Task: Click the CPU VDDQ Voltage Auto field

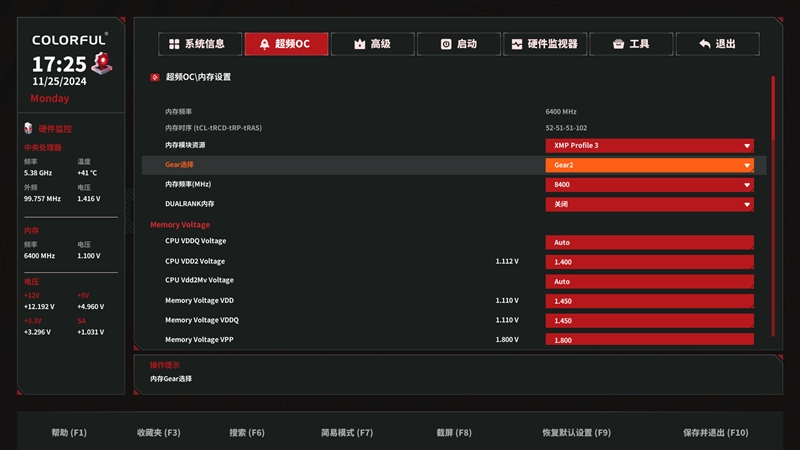Action: 649,242
